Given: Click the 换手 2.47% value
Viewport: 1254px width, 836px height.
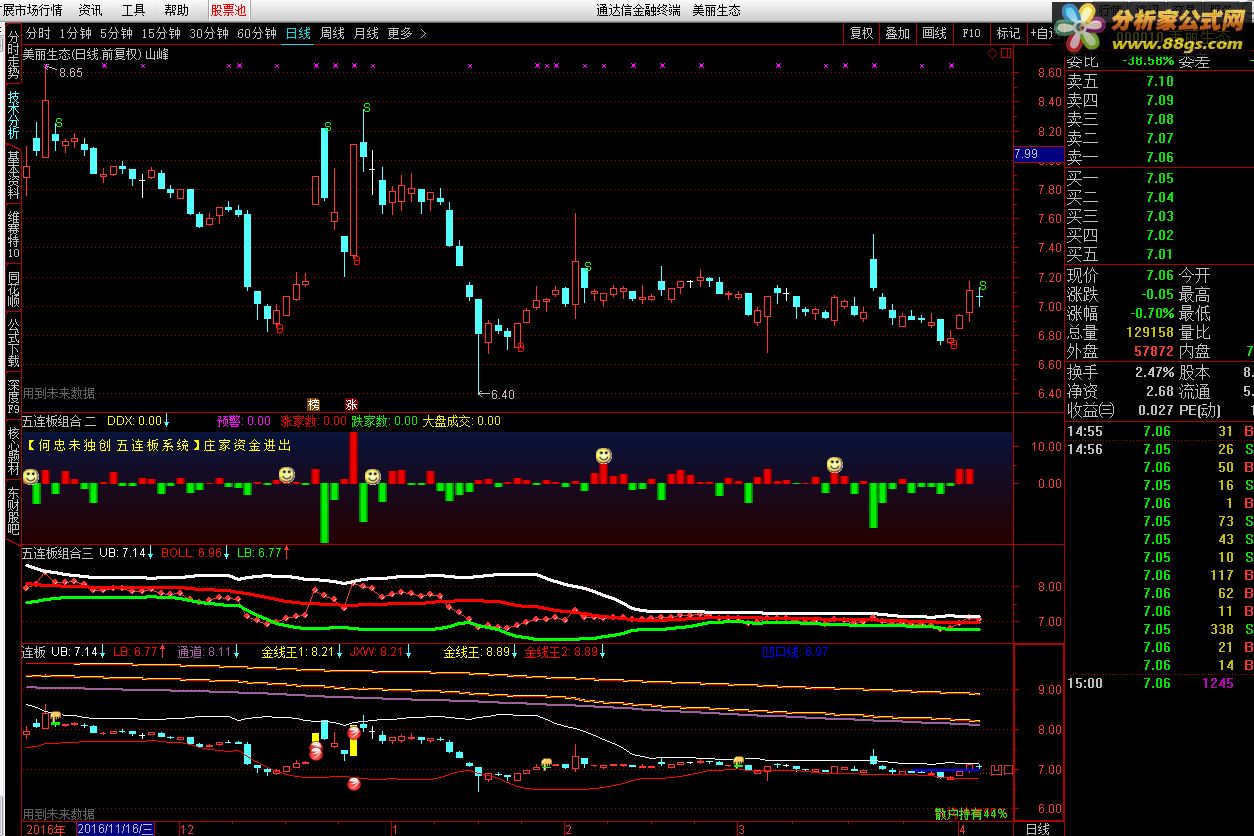Looking at the screenshot, I should point(1153,372).
